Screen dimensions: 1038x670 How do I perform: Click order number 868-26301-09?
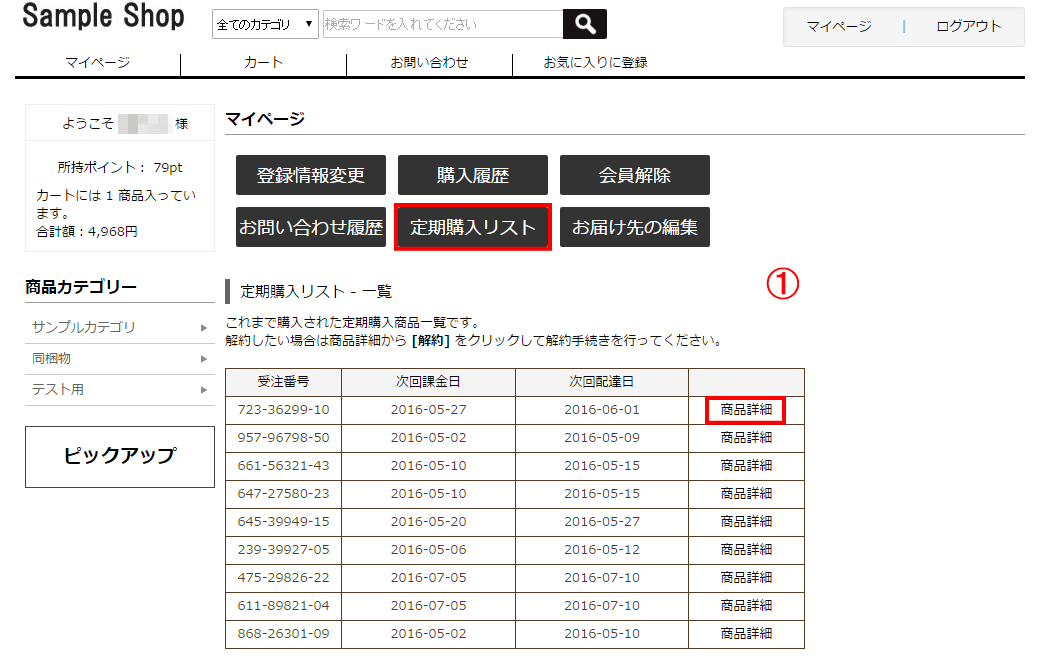click(x=283, y=634)
